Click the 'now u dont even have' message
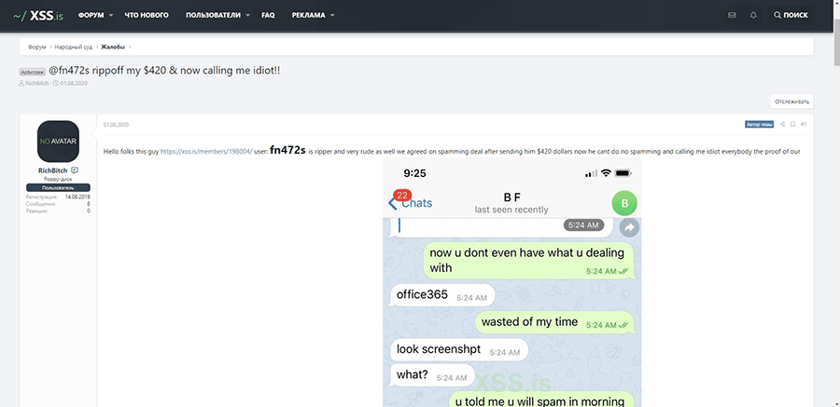This screenshot has width=840, height=407. 528,260
